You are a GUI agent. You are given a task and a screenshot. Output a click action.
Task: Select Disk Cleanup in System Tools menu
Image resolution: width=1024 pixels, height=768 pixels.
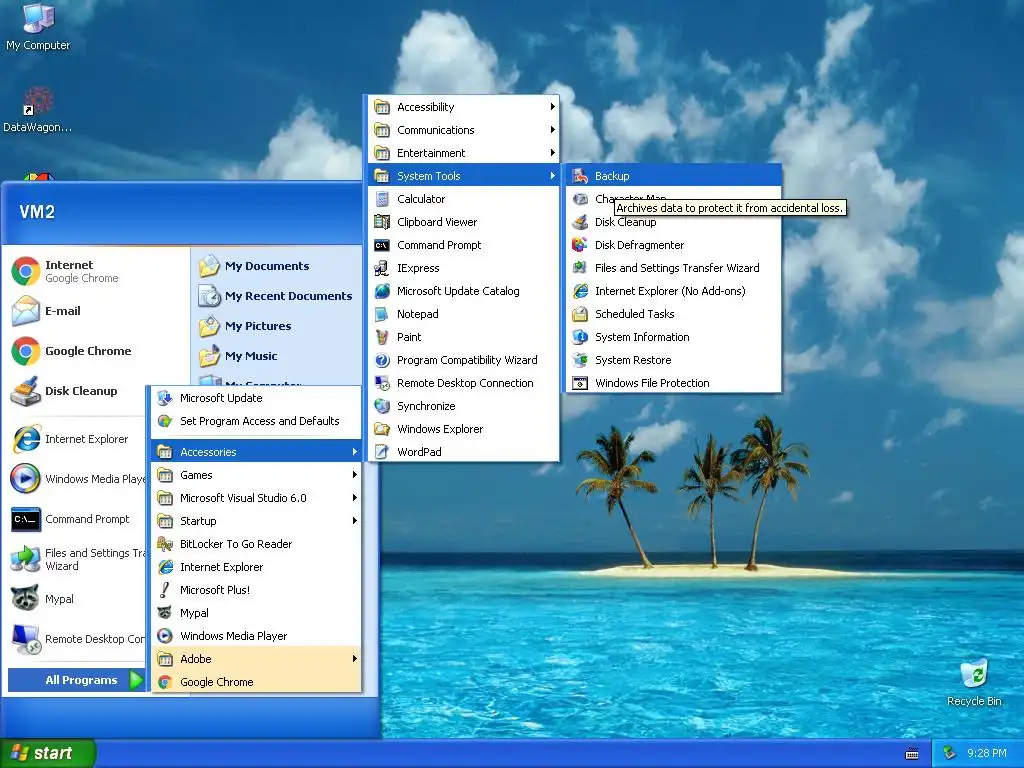[x=674, y=222]
